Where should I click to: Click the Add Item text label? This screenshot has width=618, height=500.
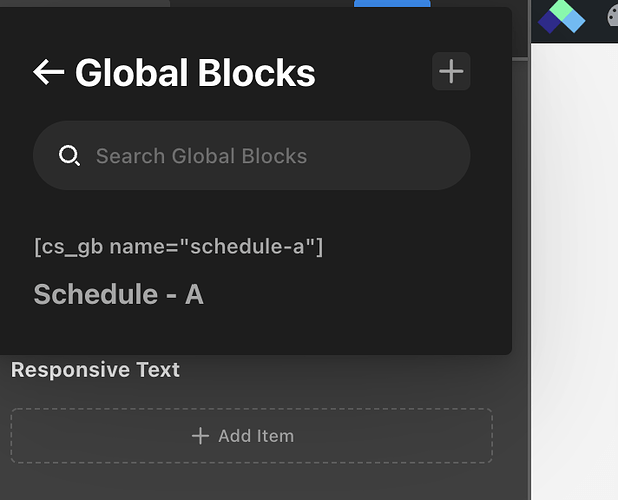point(256,436)
